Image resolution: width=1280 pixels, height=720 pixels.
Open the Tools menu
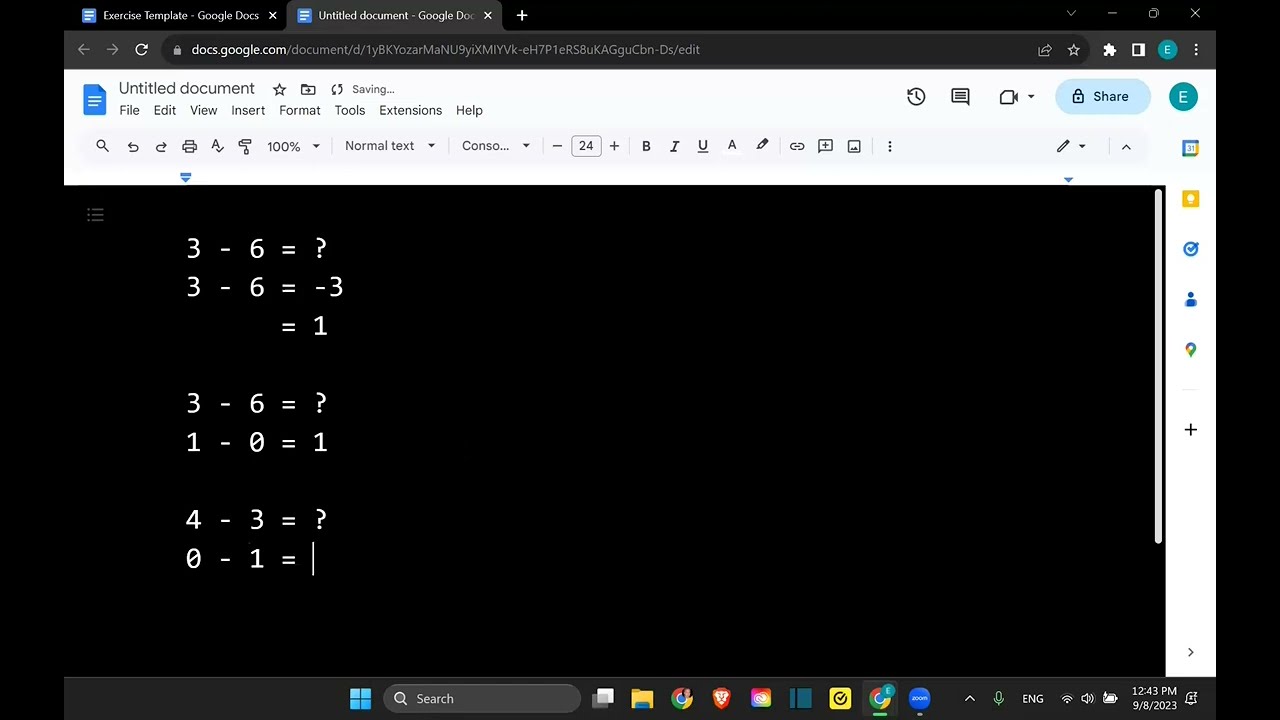pos(350,111)
